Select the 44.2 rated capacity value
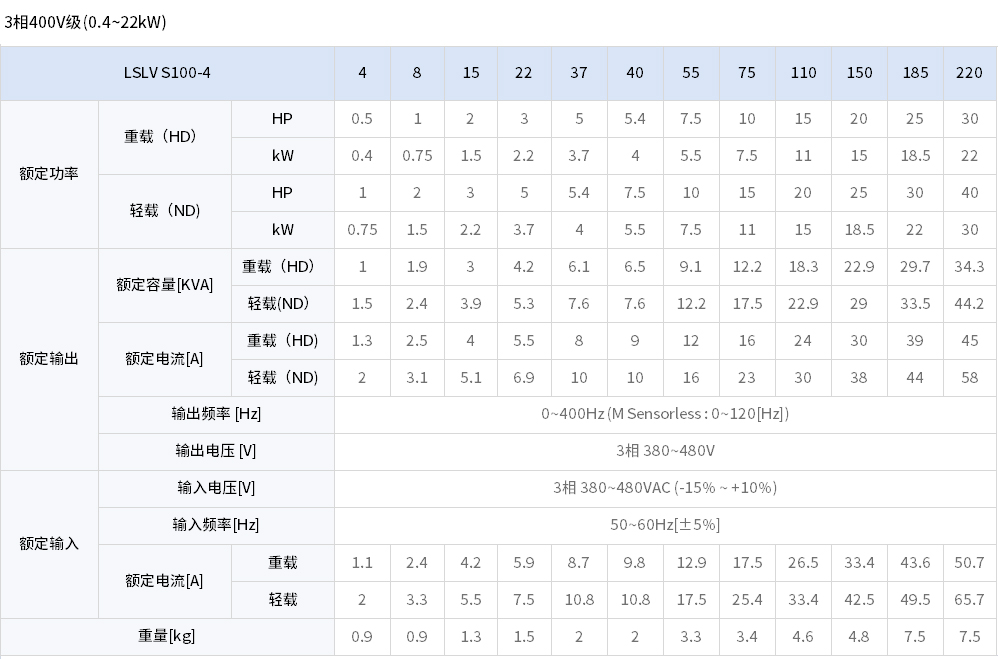This screenshot has height=659, width=998. [969, 304]
